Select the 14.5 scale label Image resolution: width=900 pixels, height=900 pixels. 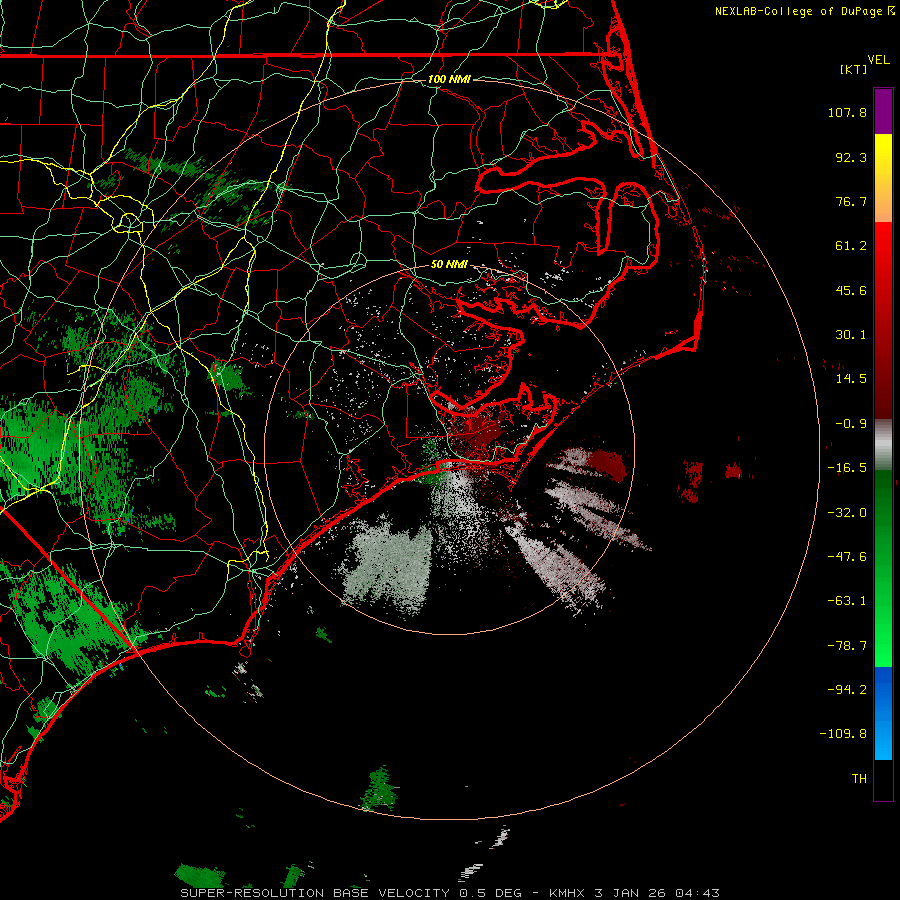click(851, 379)
